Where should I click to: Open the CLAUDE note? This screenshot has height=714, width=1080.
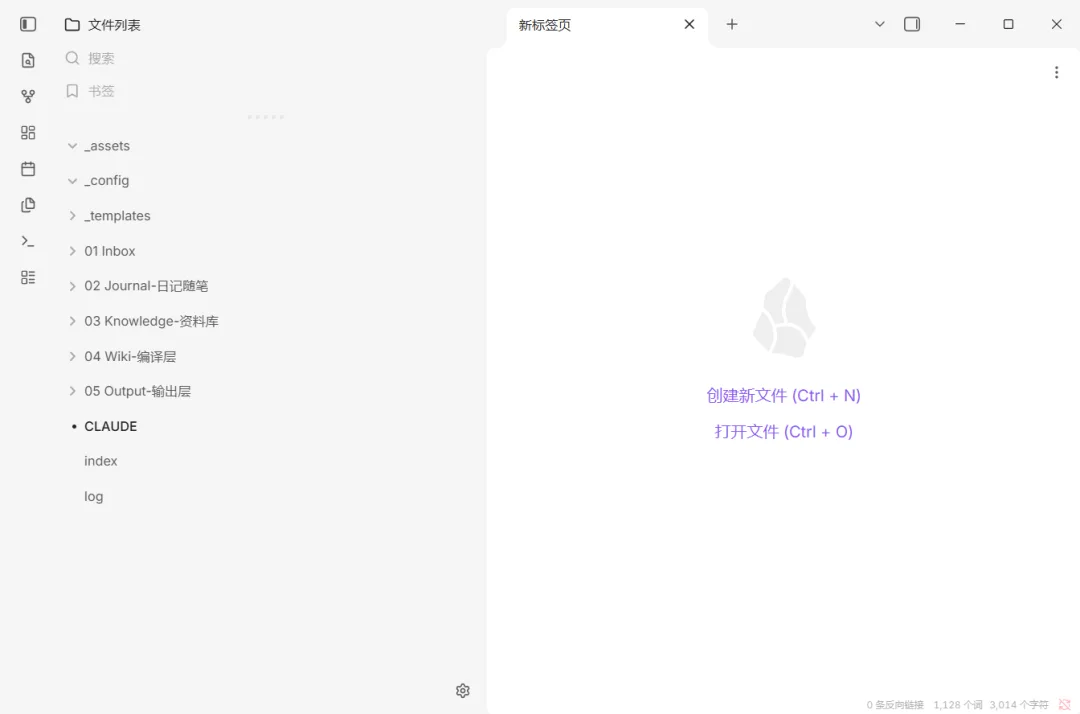tap(110, 426)
